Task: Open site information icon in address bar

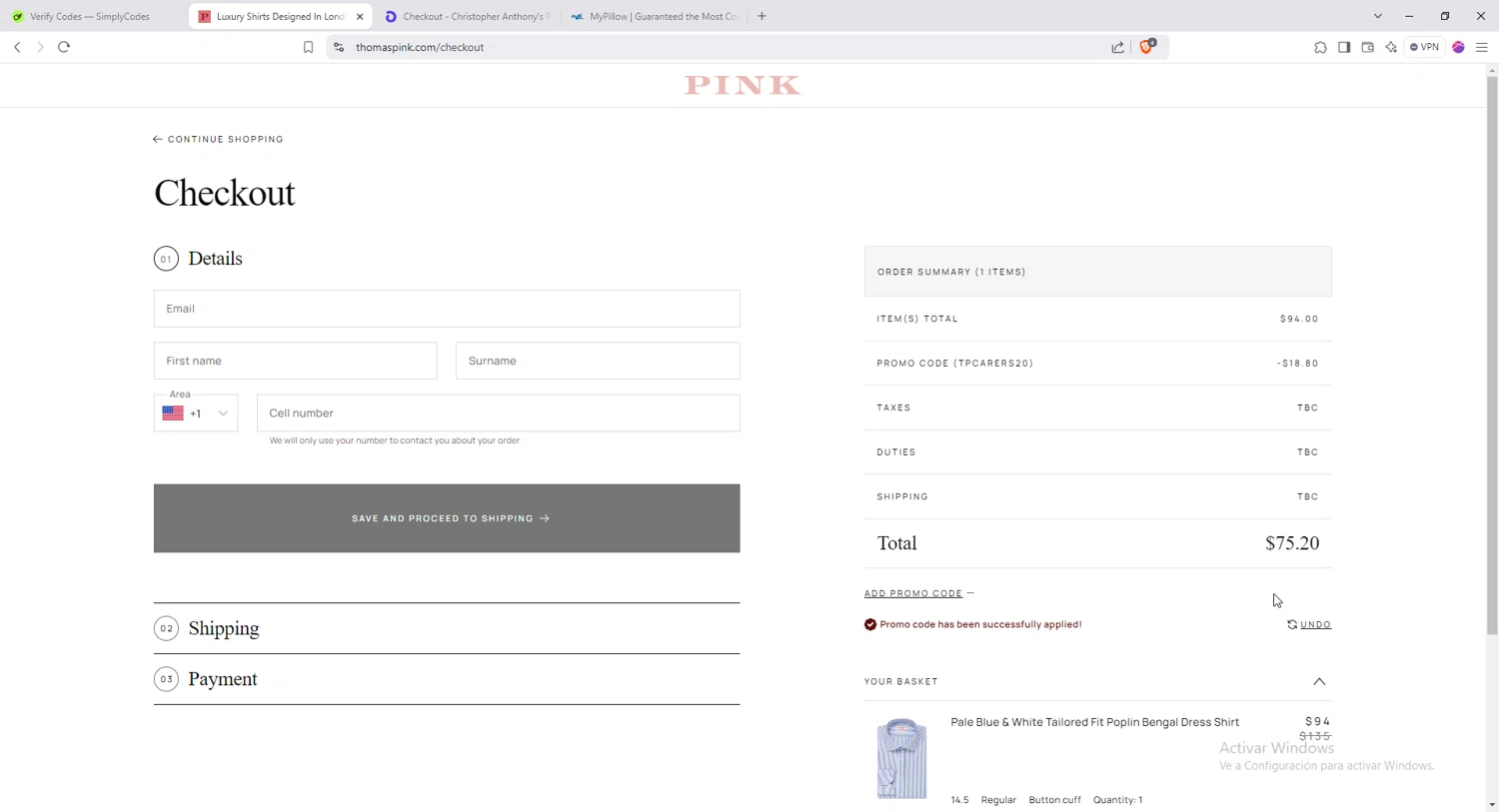Action: point(339,47)
